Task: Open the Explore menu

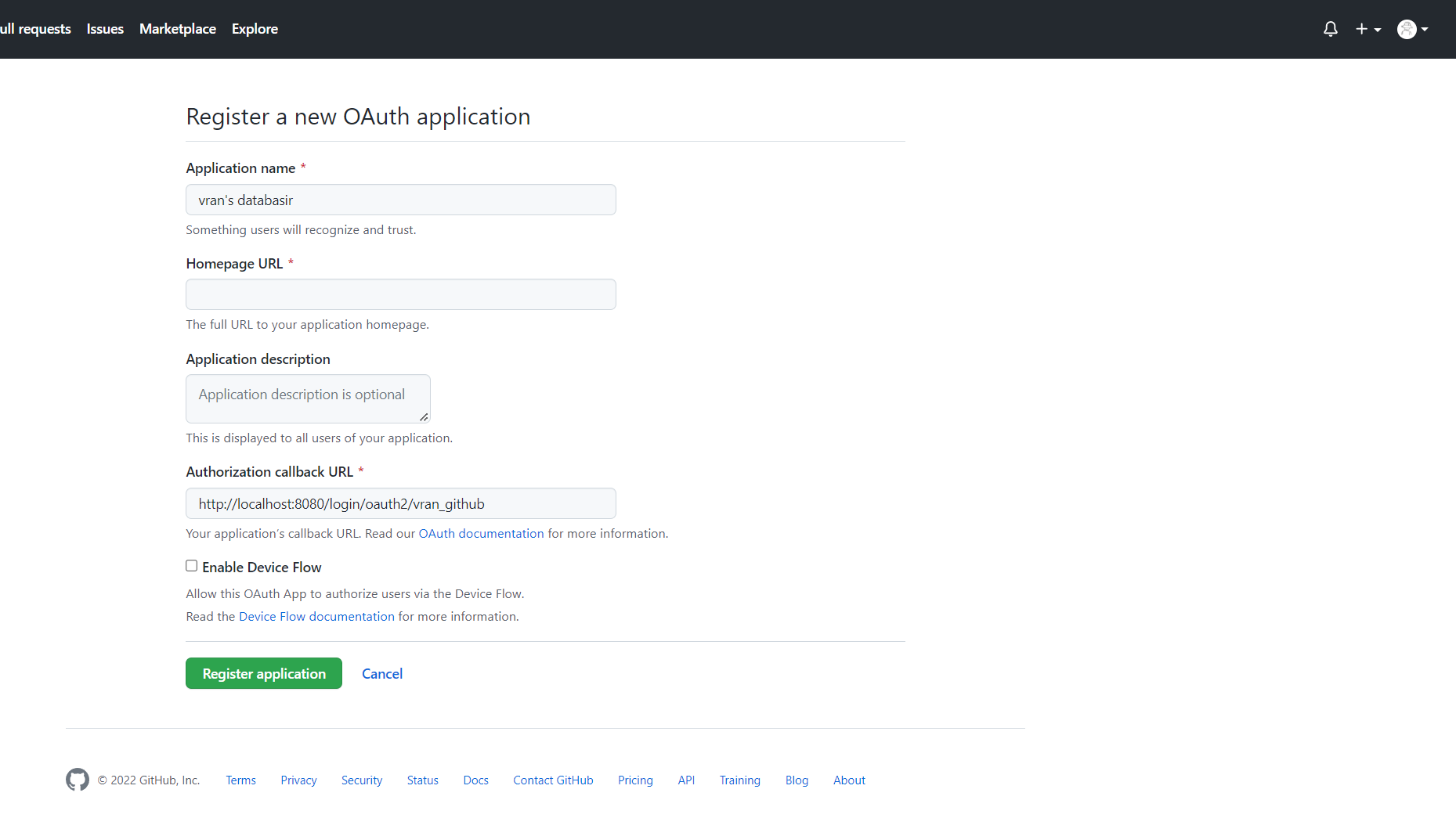Action: point(255,28)
